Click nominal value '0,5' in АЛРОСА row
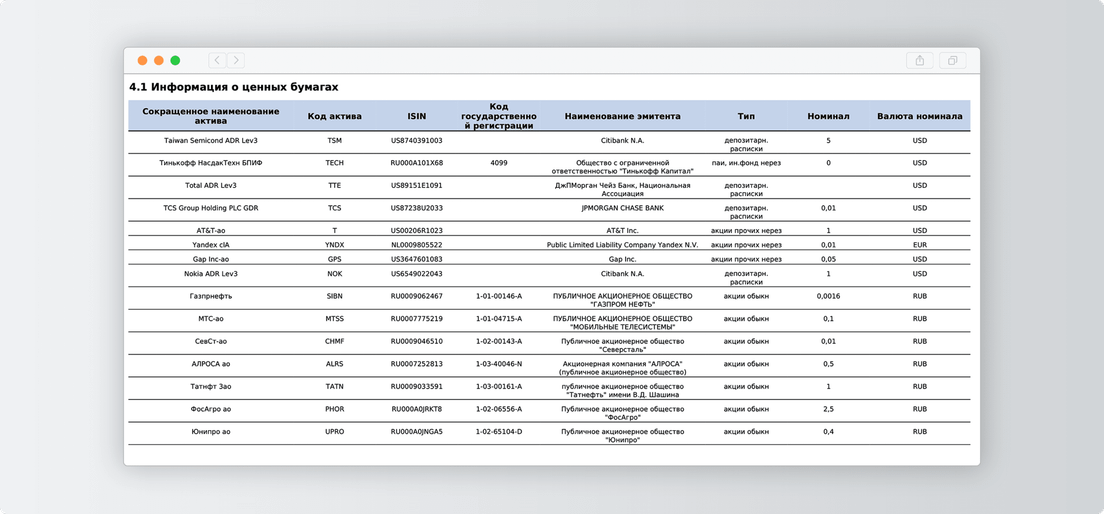Image resolution: width=1104 pixels, height=514 pixels. point(829,364)
